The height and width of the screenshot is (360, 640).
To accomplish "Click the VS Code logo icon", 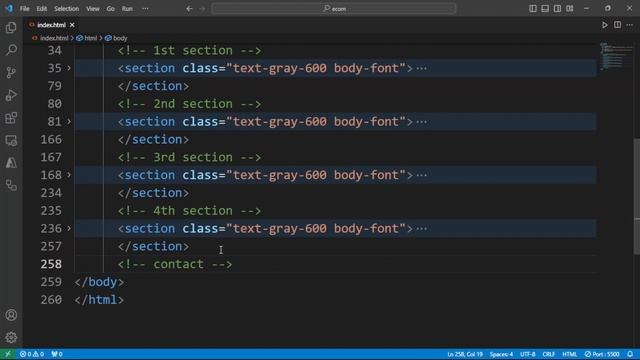I will (9, 8).
